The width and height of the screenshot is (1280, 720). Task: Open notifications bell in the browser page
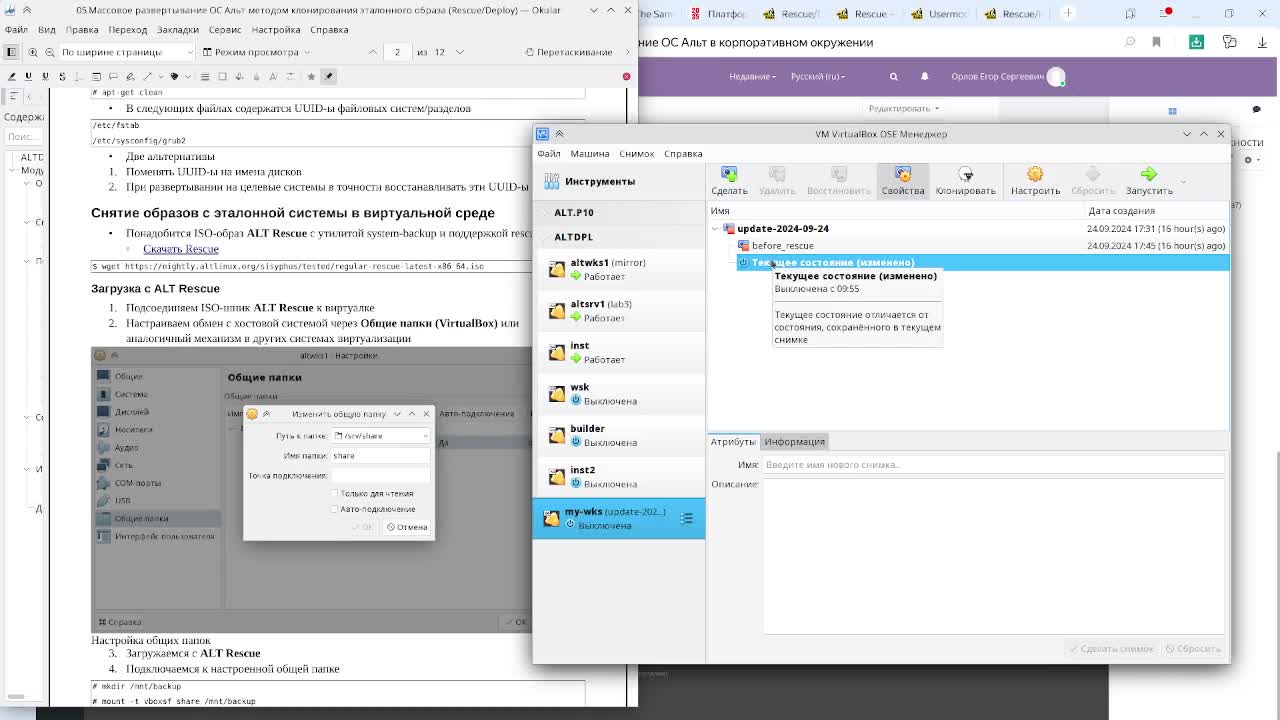pos(924,76)
